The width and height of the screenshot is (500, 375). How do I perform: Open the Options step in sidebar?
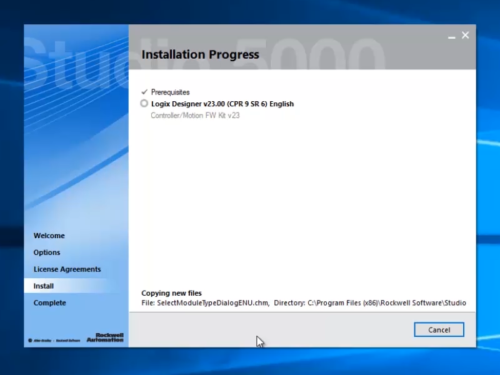tap(47, 252)
